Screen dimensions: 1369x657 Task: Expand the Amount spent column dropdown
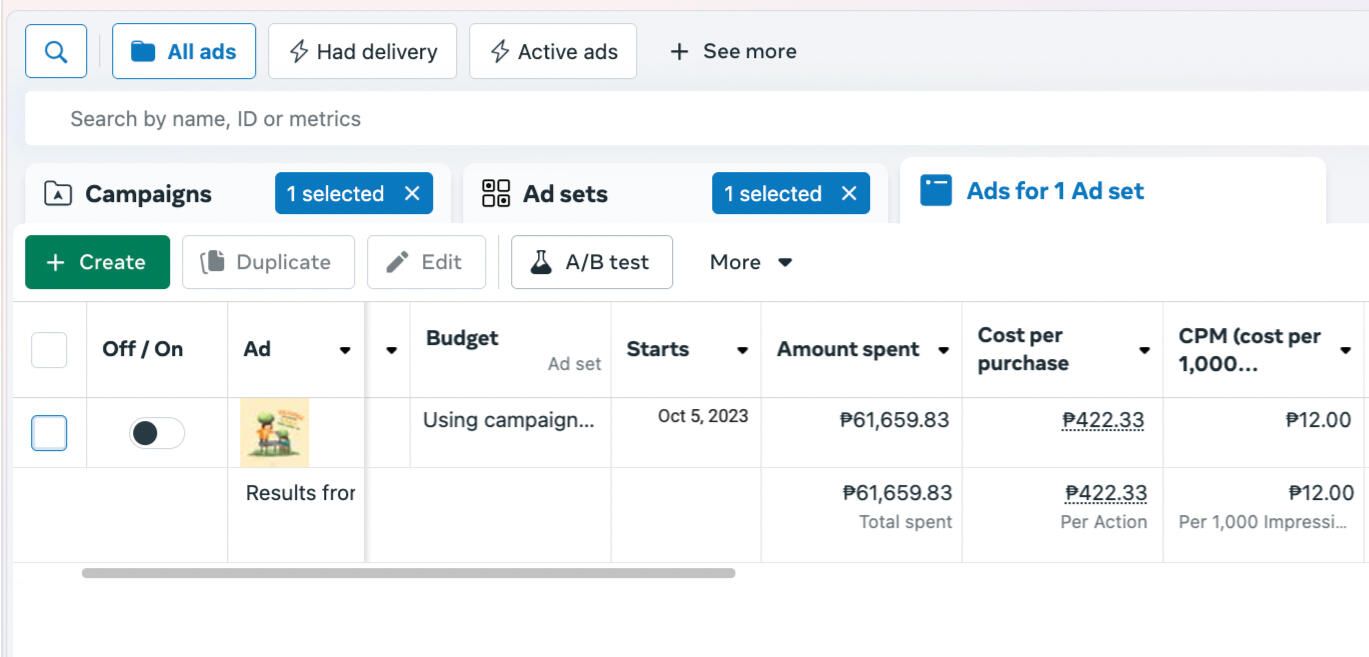[943, 350]
